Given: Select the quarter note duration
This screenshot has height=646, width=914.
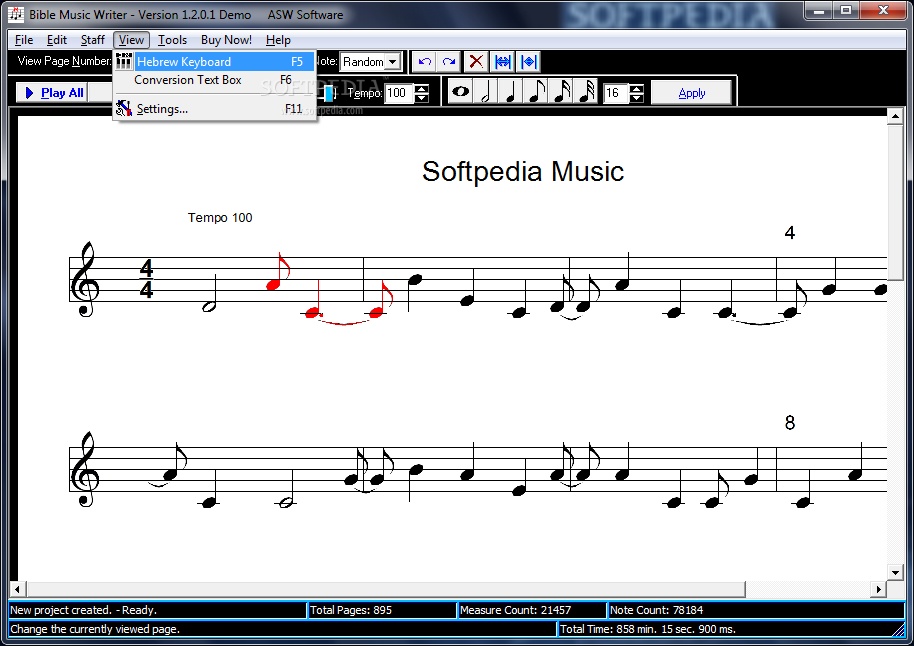Looking at the screenshot, I should (511, 92).
